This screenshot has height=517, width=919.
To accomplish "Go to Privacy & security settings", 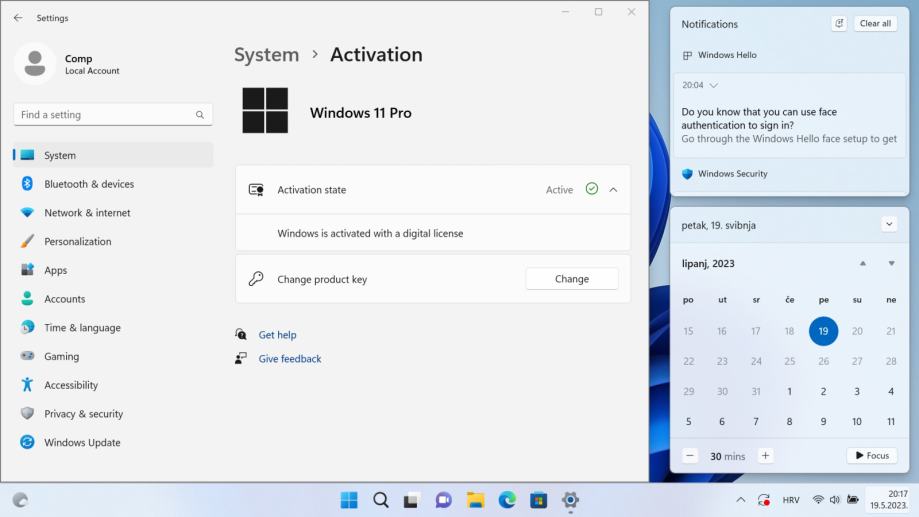I will point(83,414).
